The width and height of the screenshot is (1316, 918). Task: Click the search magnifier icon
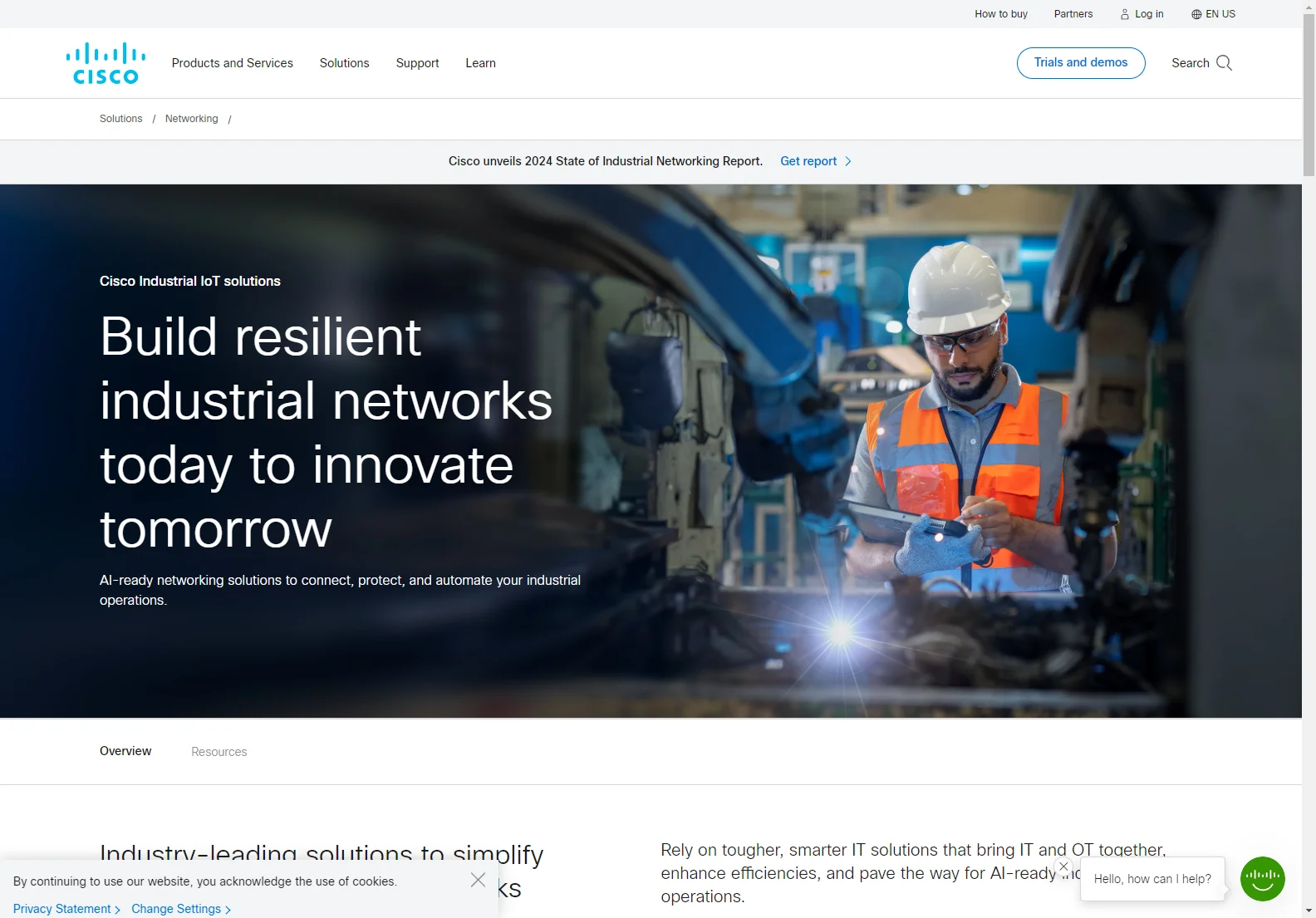point(1224,63)
